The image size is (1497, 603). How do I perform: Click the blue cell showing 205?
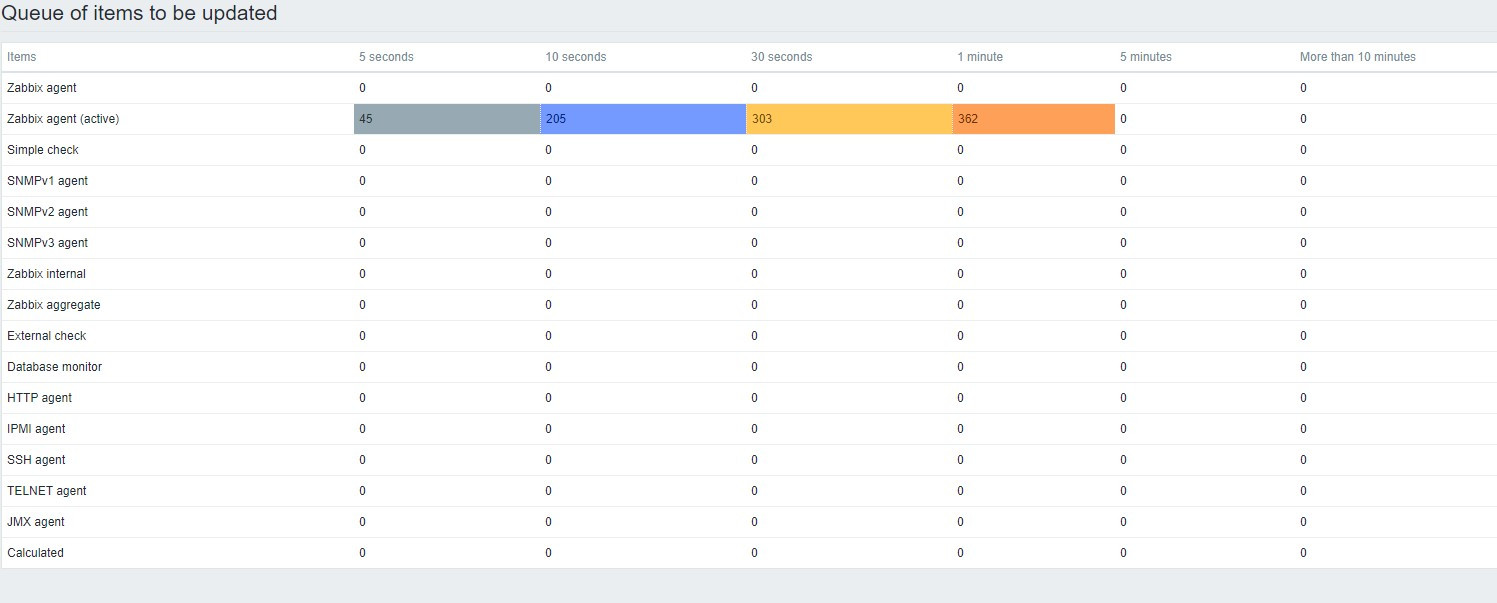[x=643, y=119]
